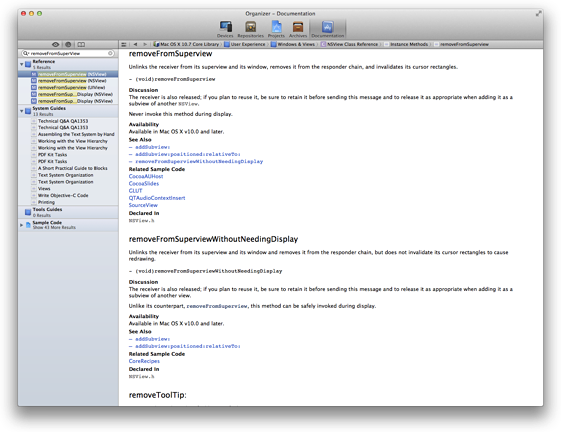Collapse the Reference results group
Image resolution: width=561 pixels, height=432 pixels.
[21, 64]
